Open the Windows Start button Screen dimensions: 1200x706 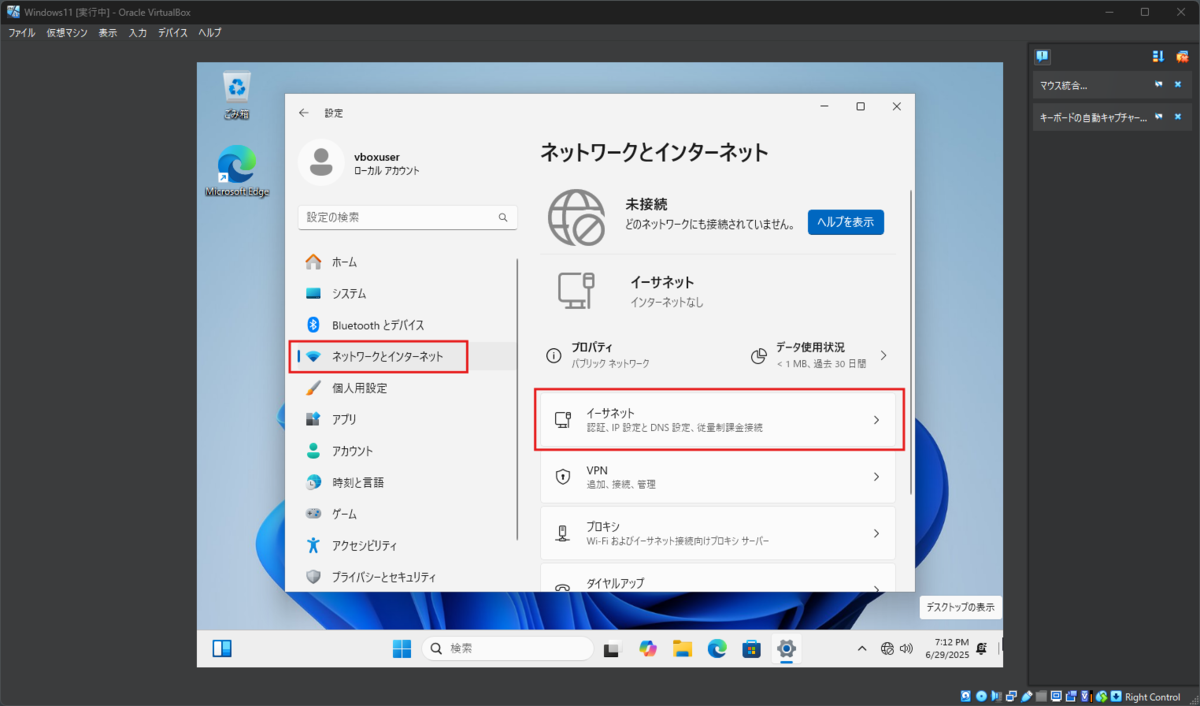[x=402, y=648]
